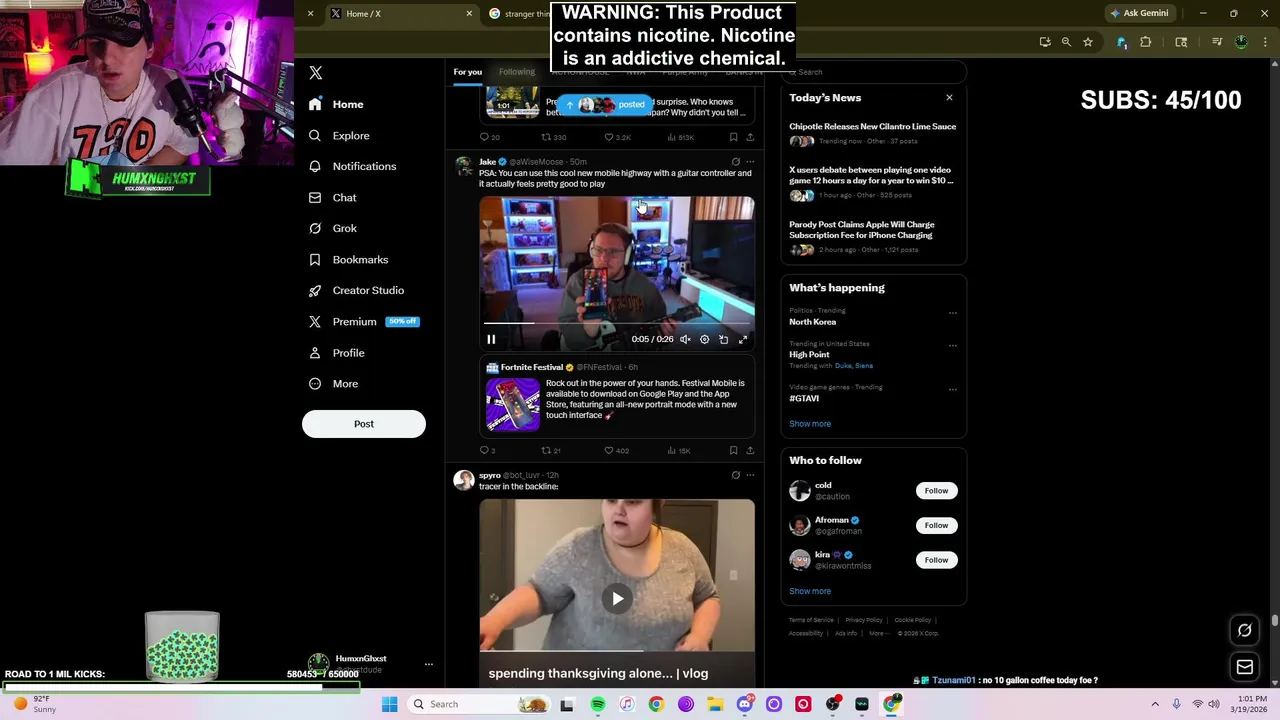This screenshot has height=720, width=1280.
Task: Click the video progress bar in Jake's post
Action: tap(617, 323)
